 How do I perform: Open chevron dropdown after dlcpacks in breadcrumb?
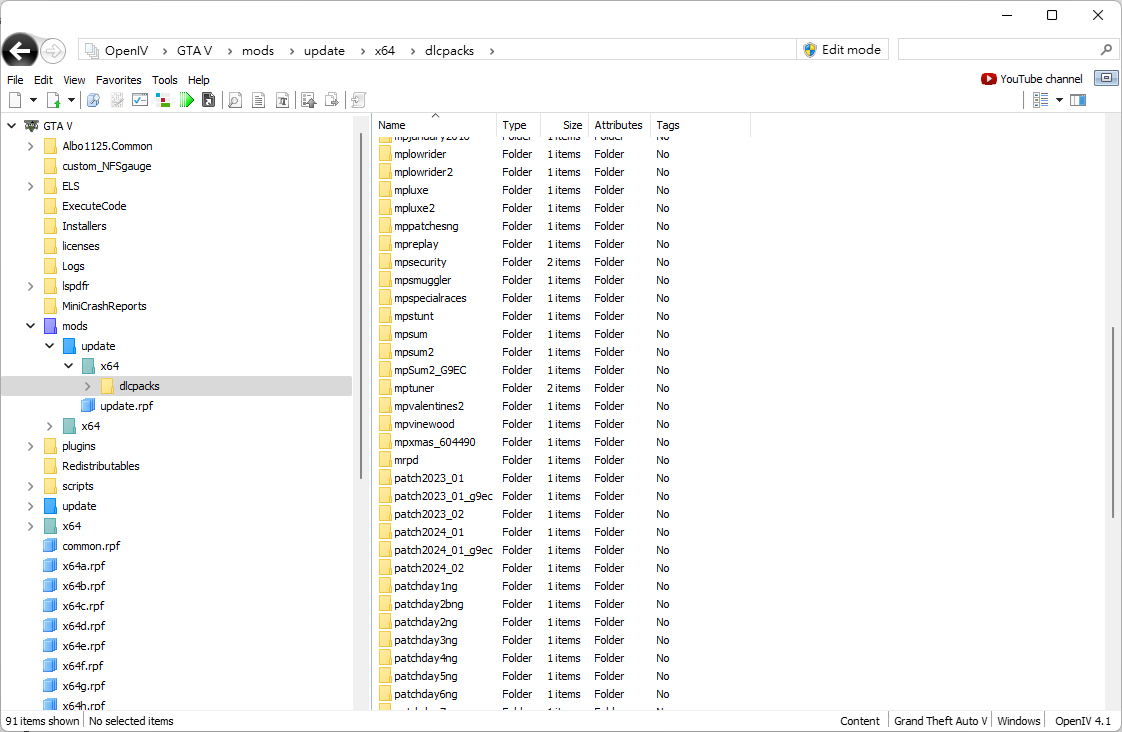click(x=492, y=51)
